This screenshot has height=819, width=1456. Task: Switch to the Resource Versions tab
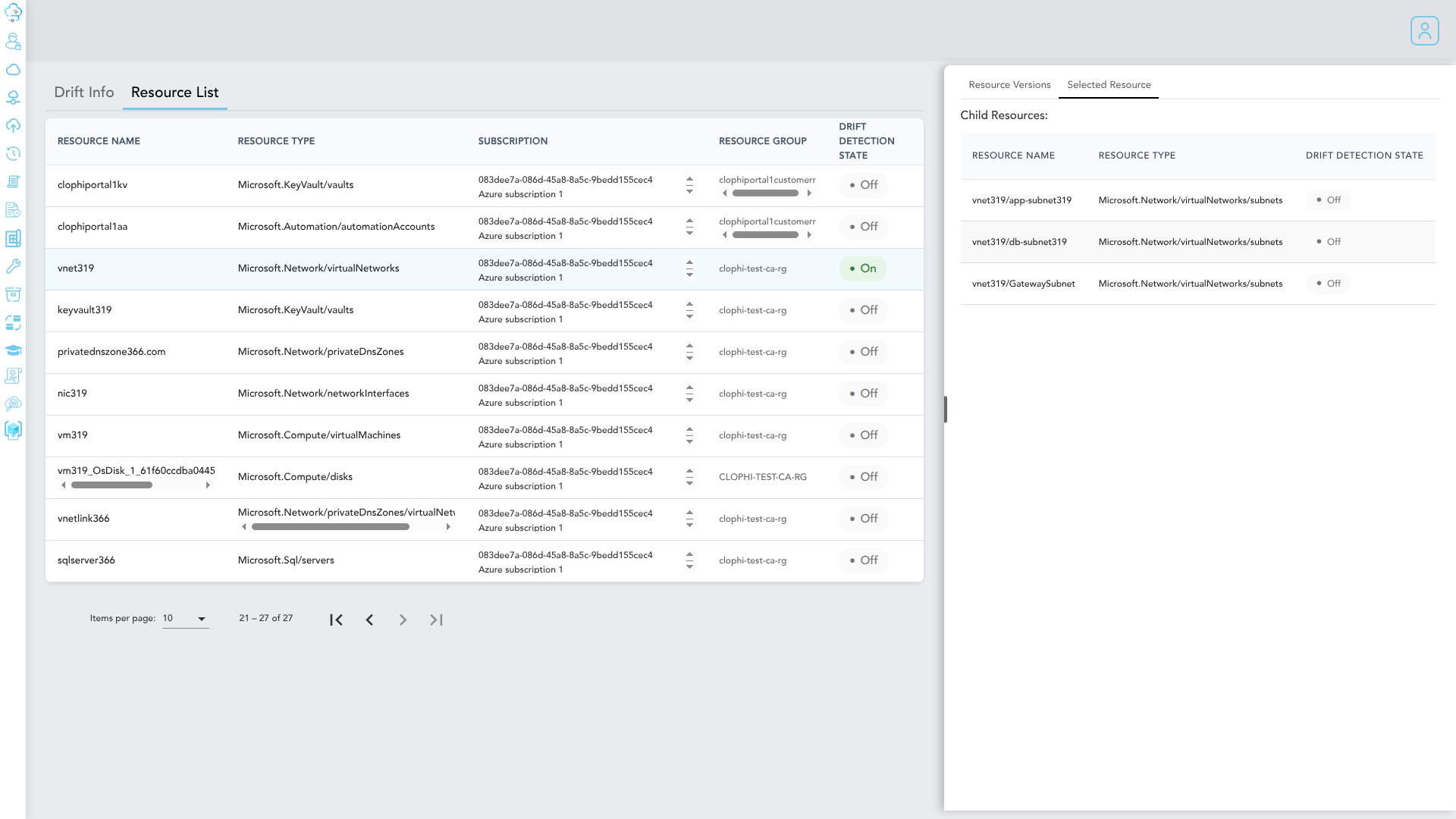click(x=1009, y=85)
